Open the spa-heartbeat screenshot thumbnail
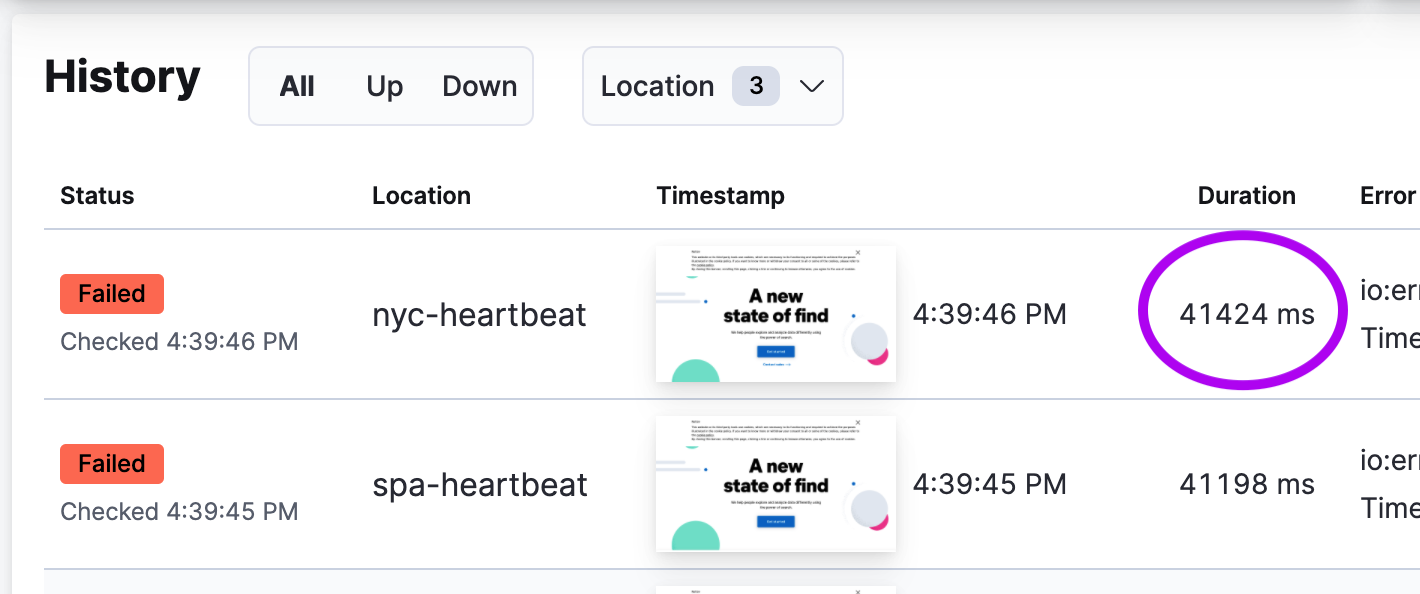Screen dimensions: 1420x594 tap(776, 484)
